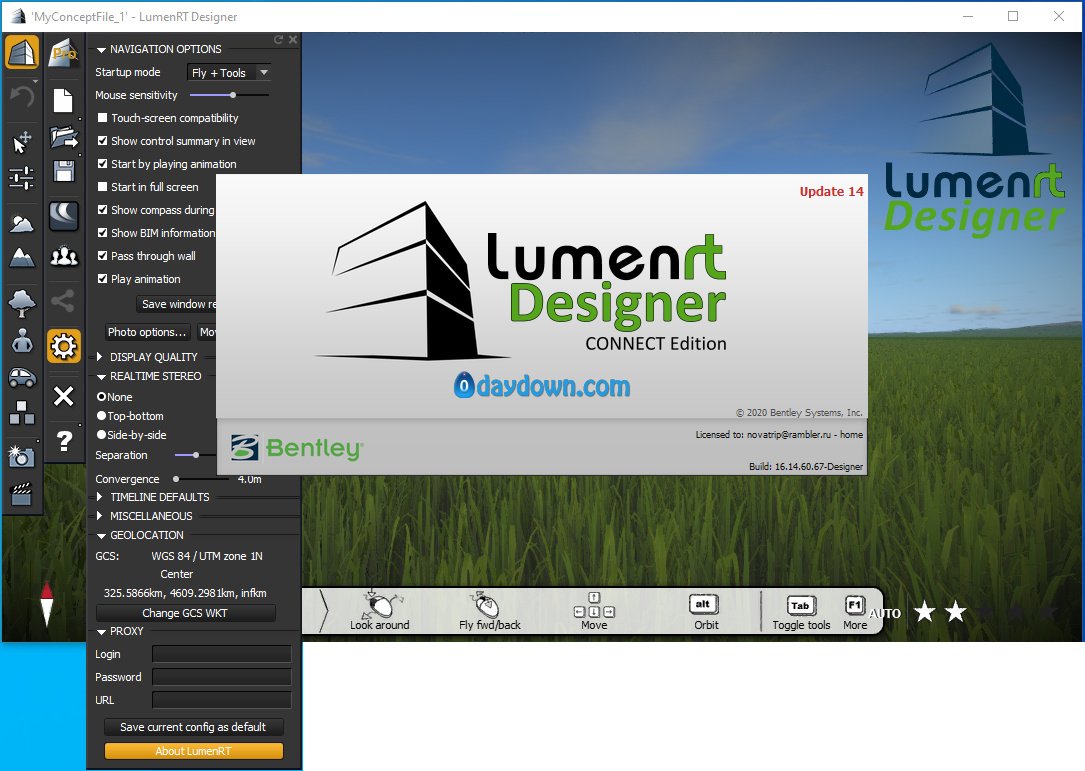Adjust the Convergence slider handle
The image size is (1085, 771).
point(176,478)
